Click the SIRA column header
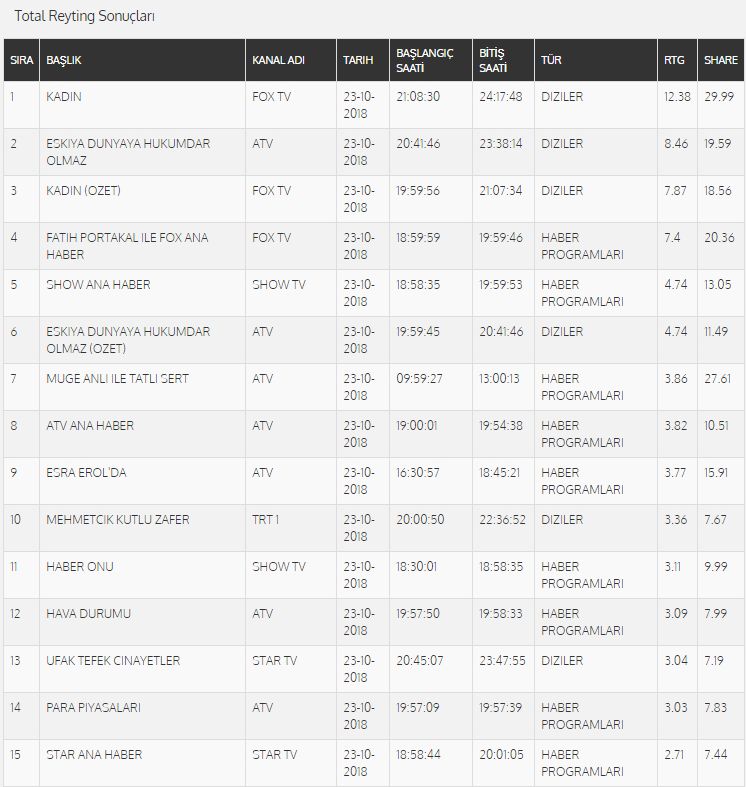The height and width of the screenshot is (787, 746). [22, 60]
